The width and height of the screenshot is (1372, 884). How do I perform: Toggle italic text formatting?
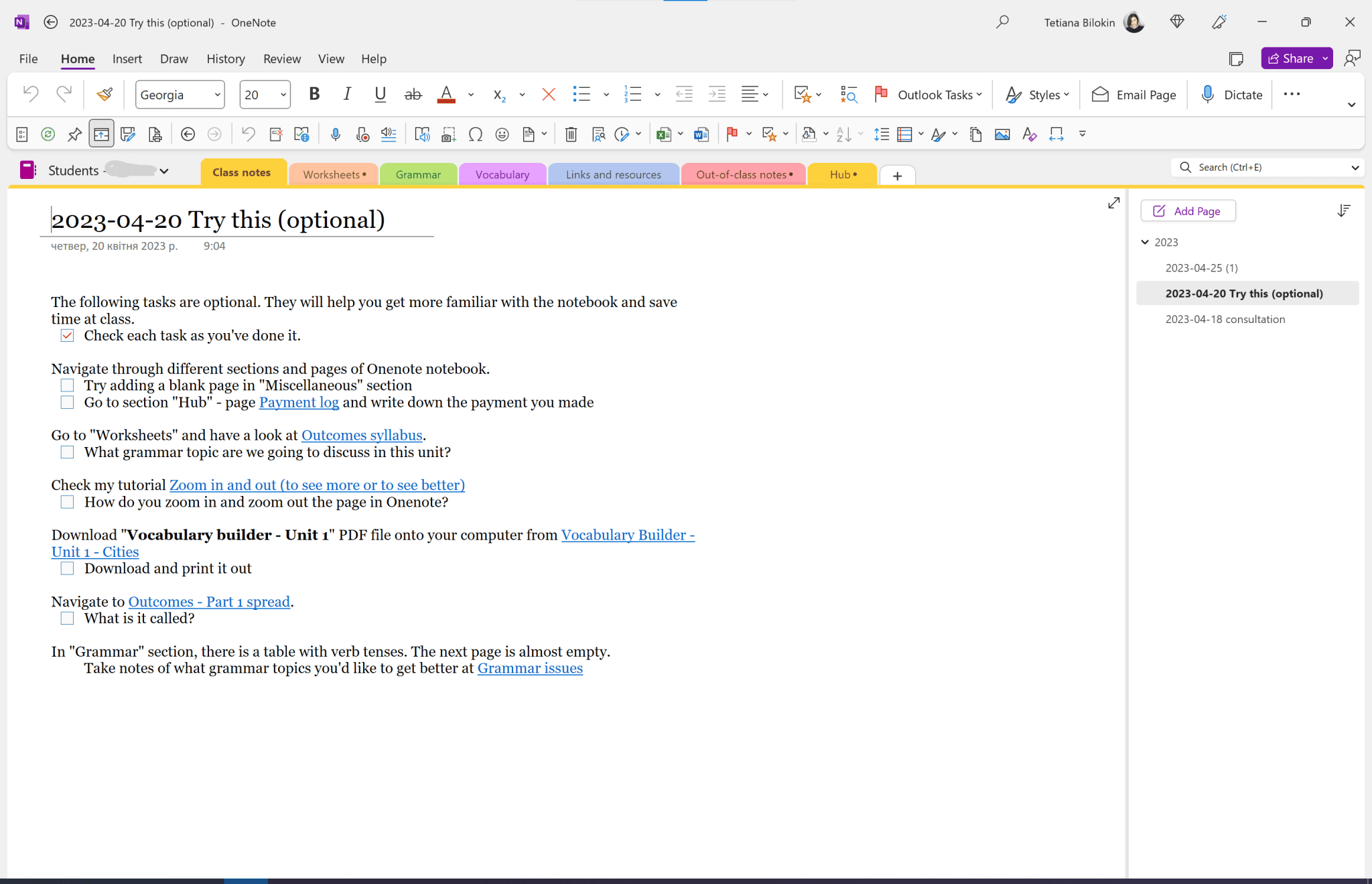(x=347, y=94)
